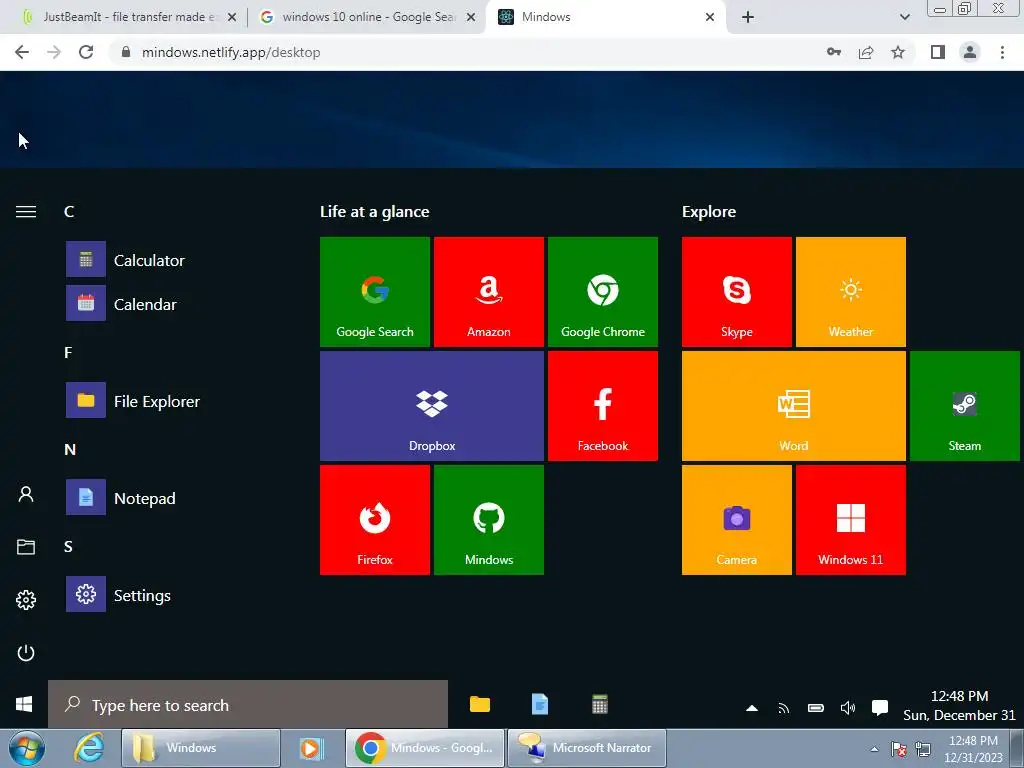Open the media player taskbar icon

point(312,748)
